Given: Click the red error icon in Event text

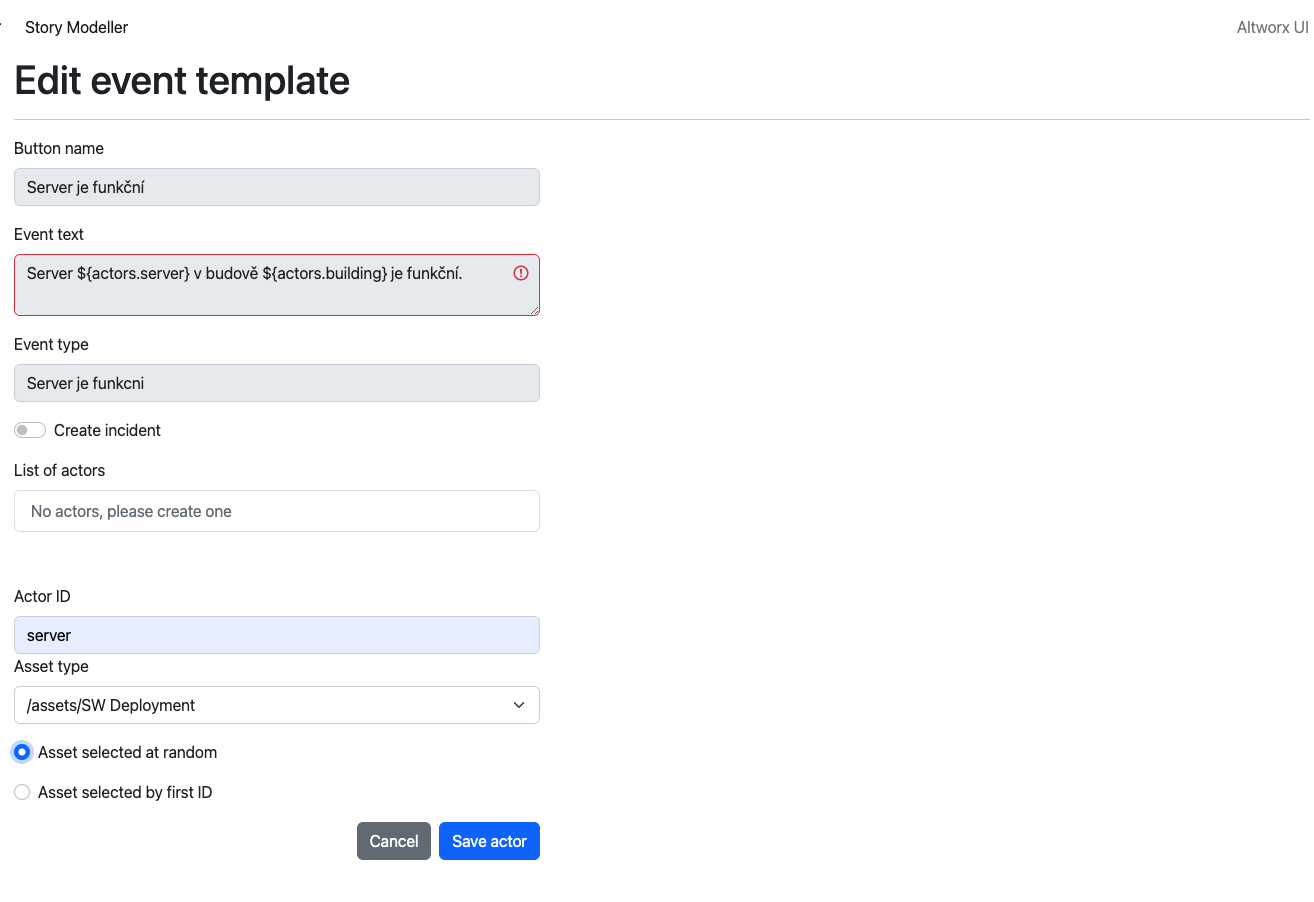Looking at the screenshot, I should [x=521, y=273].
